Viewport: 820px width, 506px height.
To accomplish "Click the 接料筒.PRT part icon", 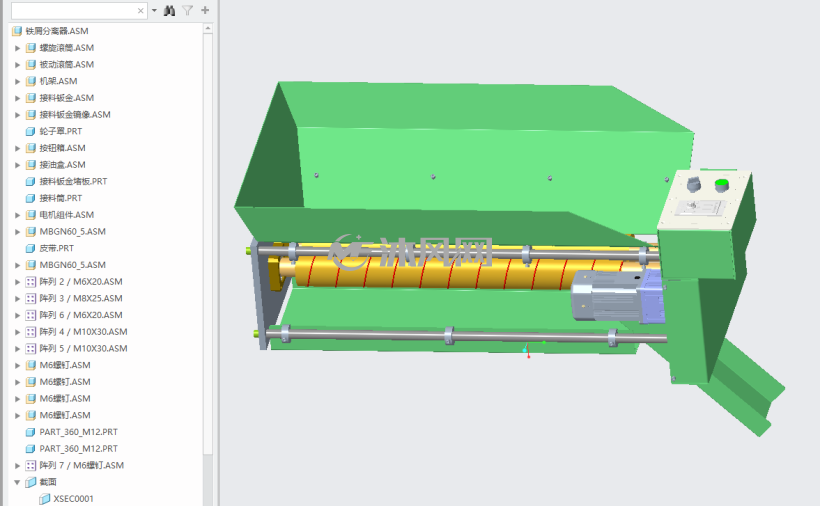I will click(x=31, y=198).
